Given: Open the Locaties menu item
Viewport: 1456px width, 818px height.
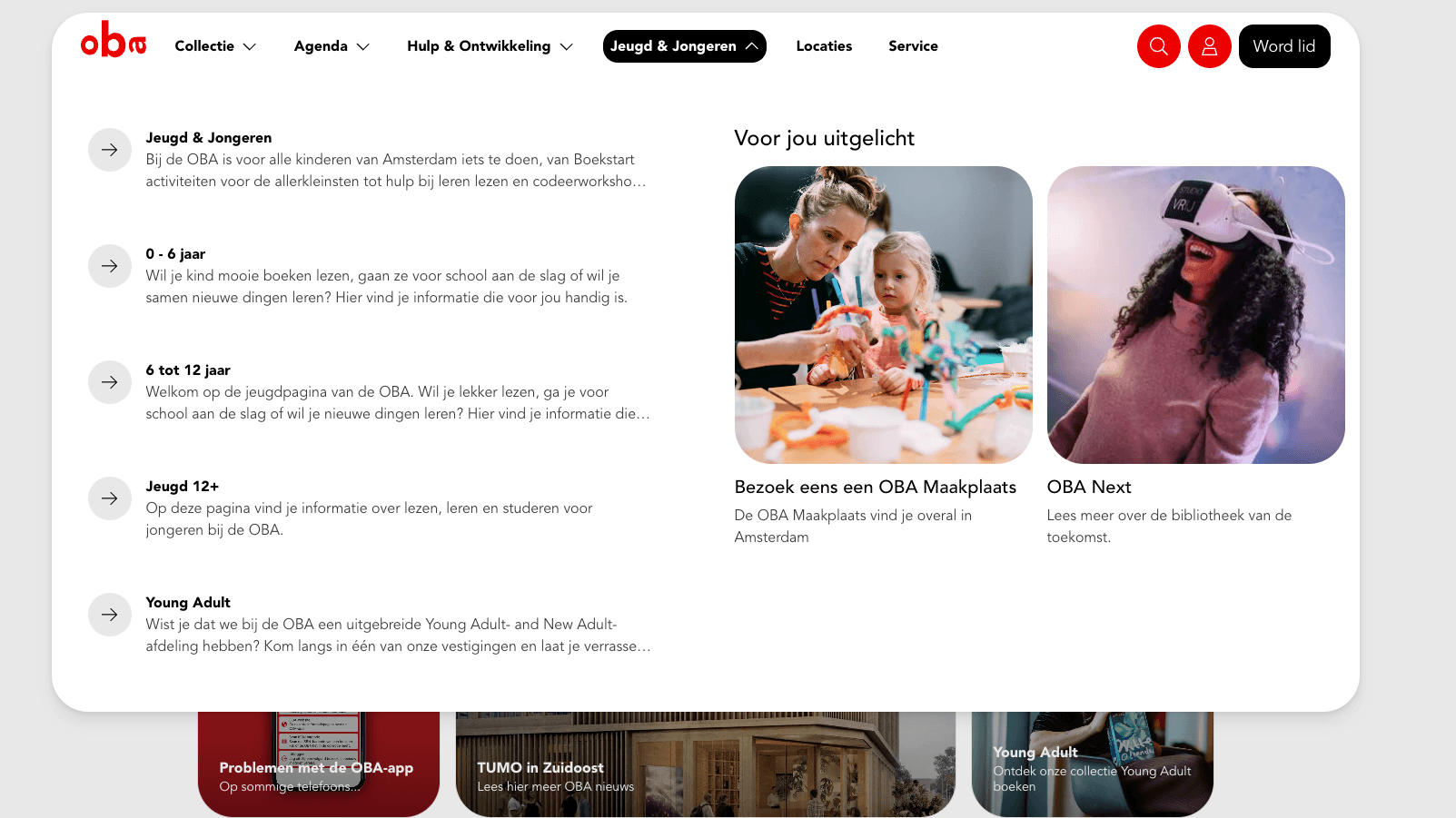Looking at the screenshot, I should [824, 46].
